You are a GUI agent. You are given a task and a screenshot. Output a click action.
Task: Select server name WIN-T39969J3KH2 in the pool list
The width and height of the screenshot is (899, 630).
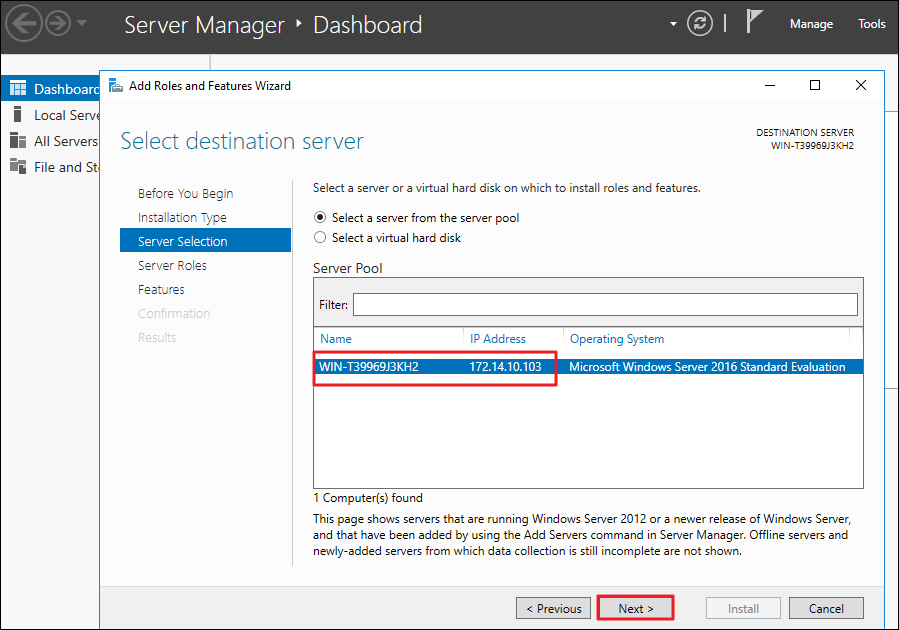point(369,367)
